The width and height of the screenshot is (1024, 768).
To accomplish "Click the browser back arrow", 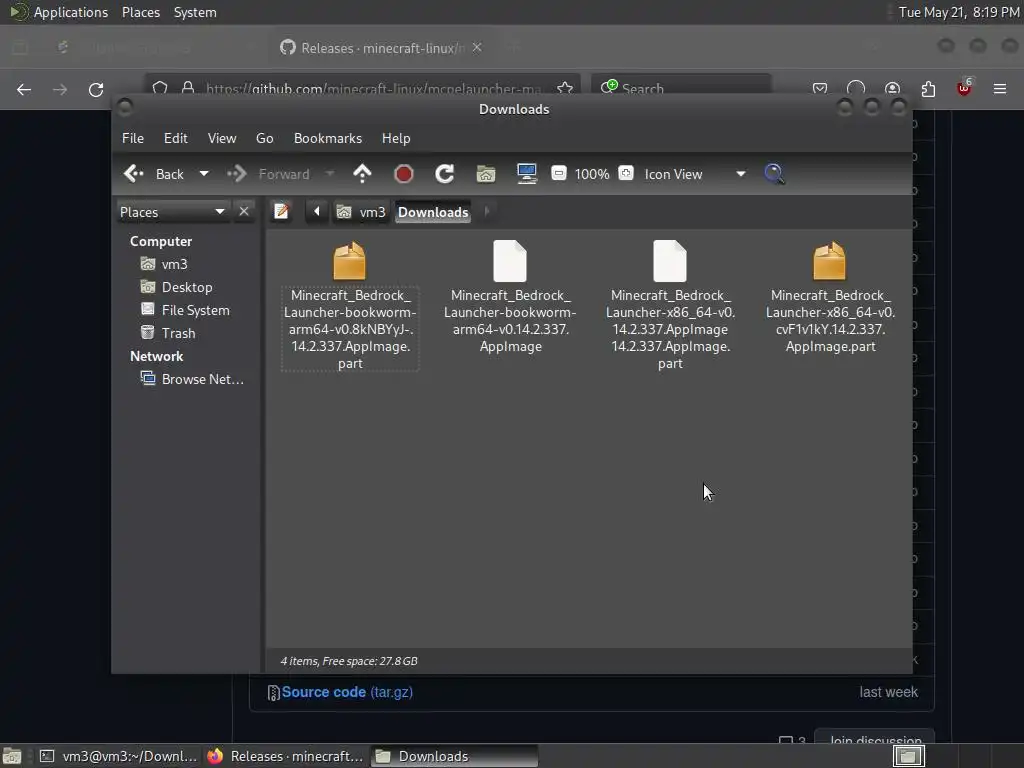I will pyautogui.click(x=24, y=89).
